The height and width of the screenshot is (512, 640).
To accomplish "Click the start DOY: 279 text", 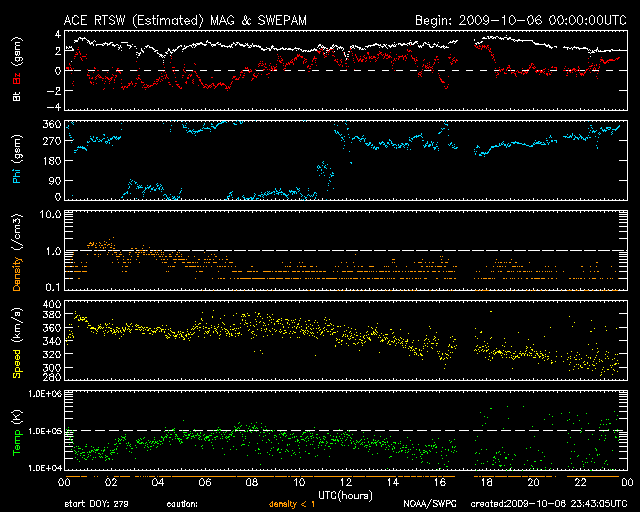I will (x=96, y=504).
